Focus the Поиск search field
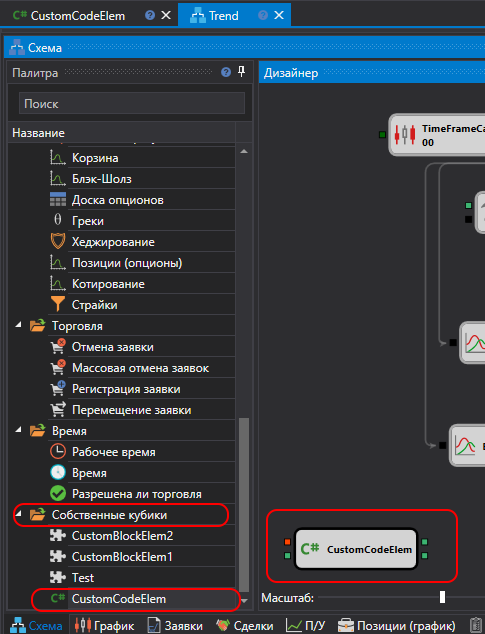Image resolution: width=485 pixels, height=634 pixels. [x=132, y=104]
